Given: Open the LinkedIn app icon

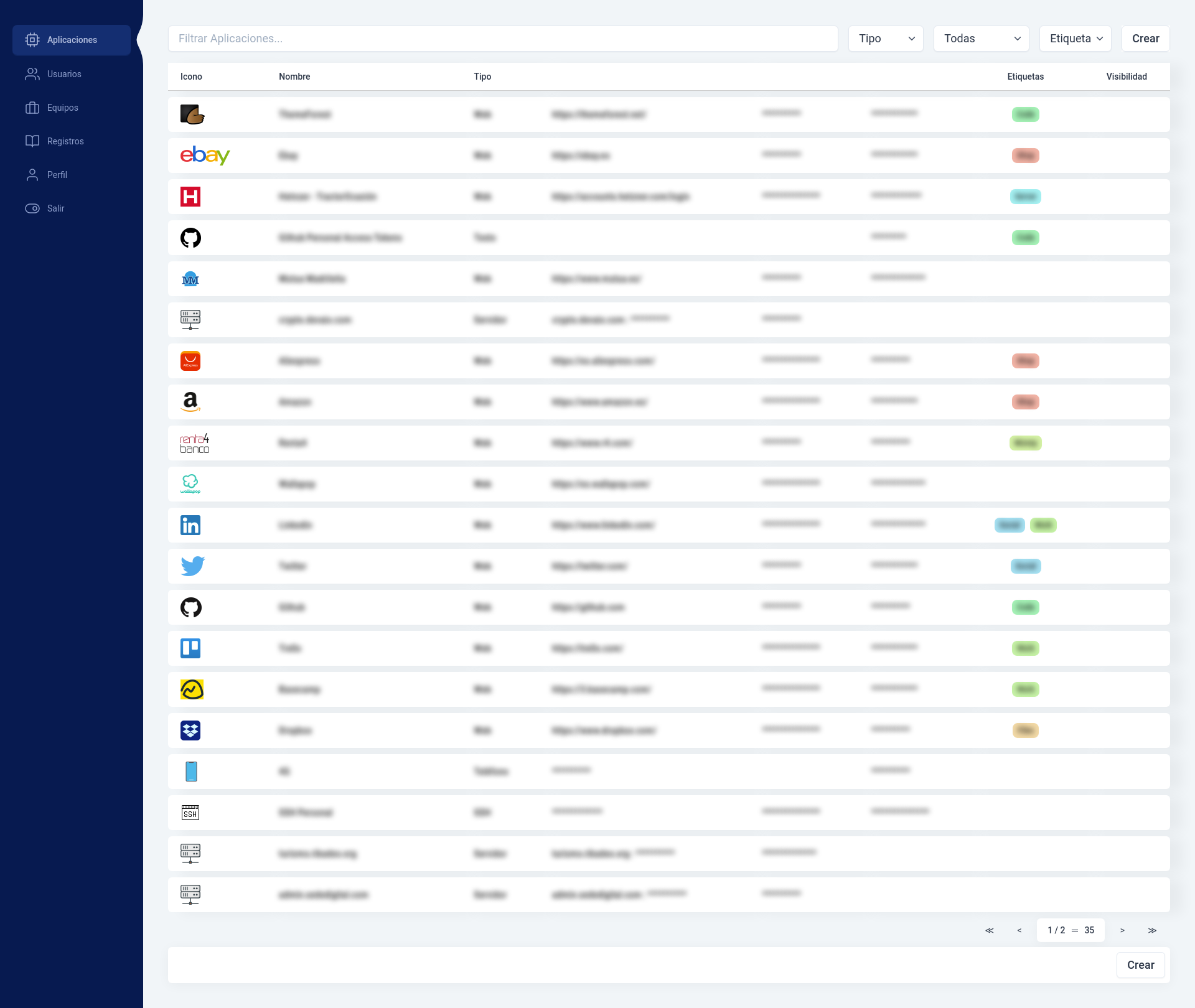Looking at the screenshot, I should [x=190, y=525].
